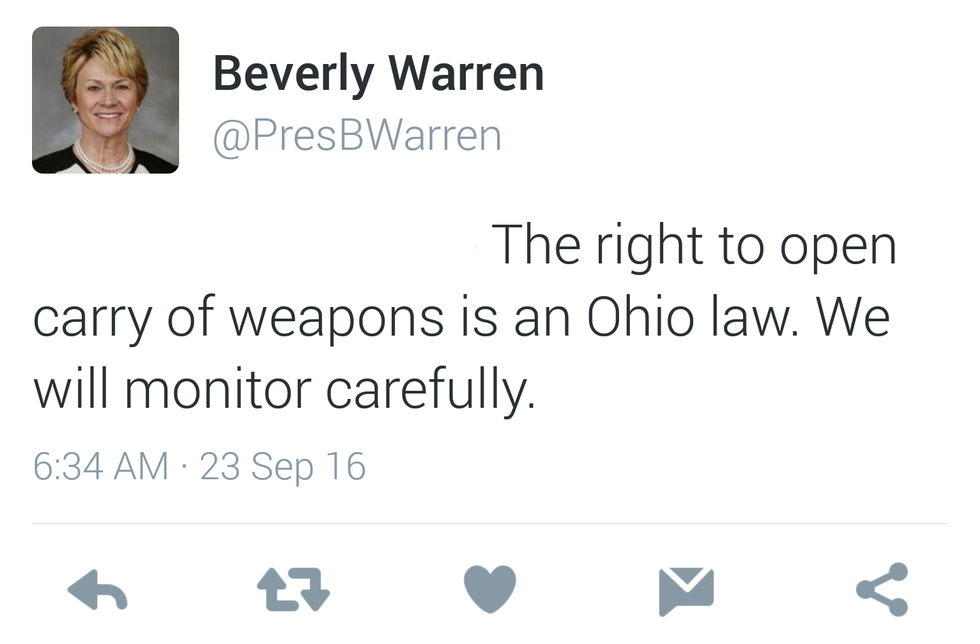980x644 pixels.
Task: Open Beverly Warren's profile photo
Action: tap(105, 100)
